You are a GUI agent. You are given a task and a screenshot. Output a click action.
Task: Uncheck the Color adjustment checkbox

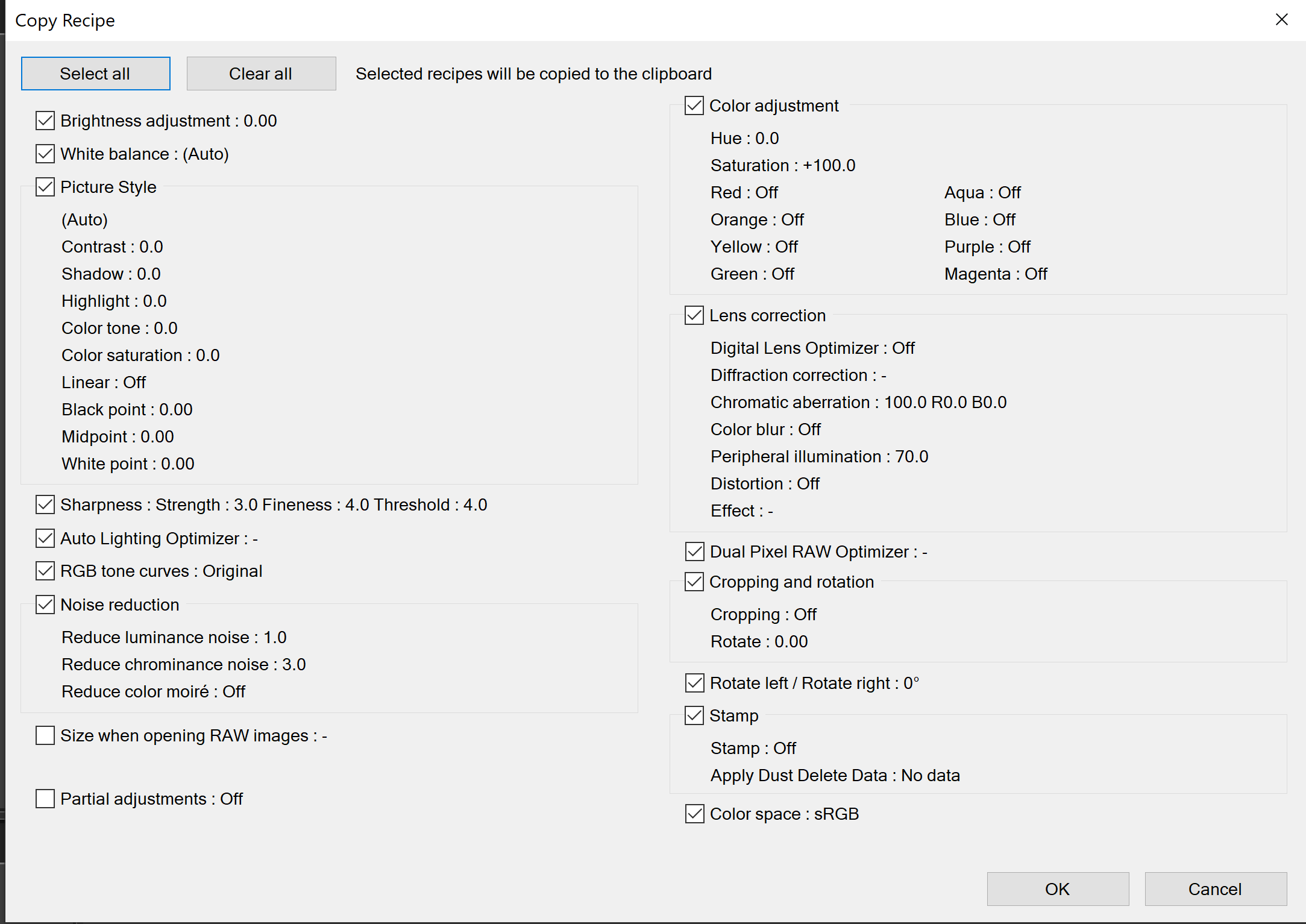(694, 106)
